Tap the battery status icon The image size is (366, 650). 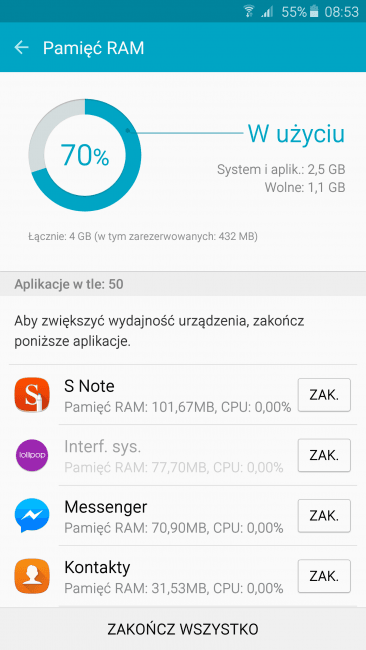[314, 12]
